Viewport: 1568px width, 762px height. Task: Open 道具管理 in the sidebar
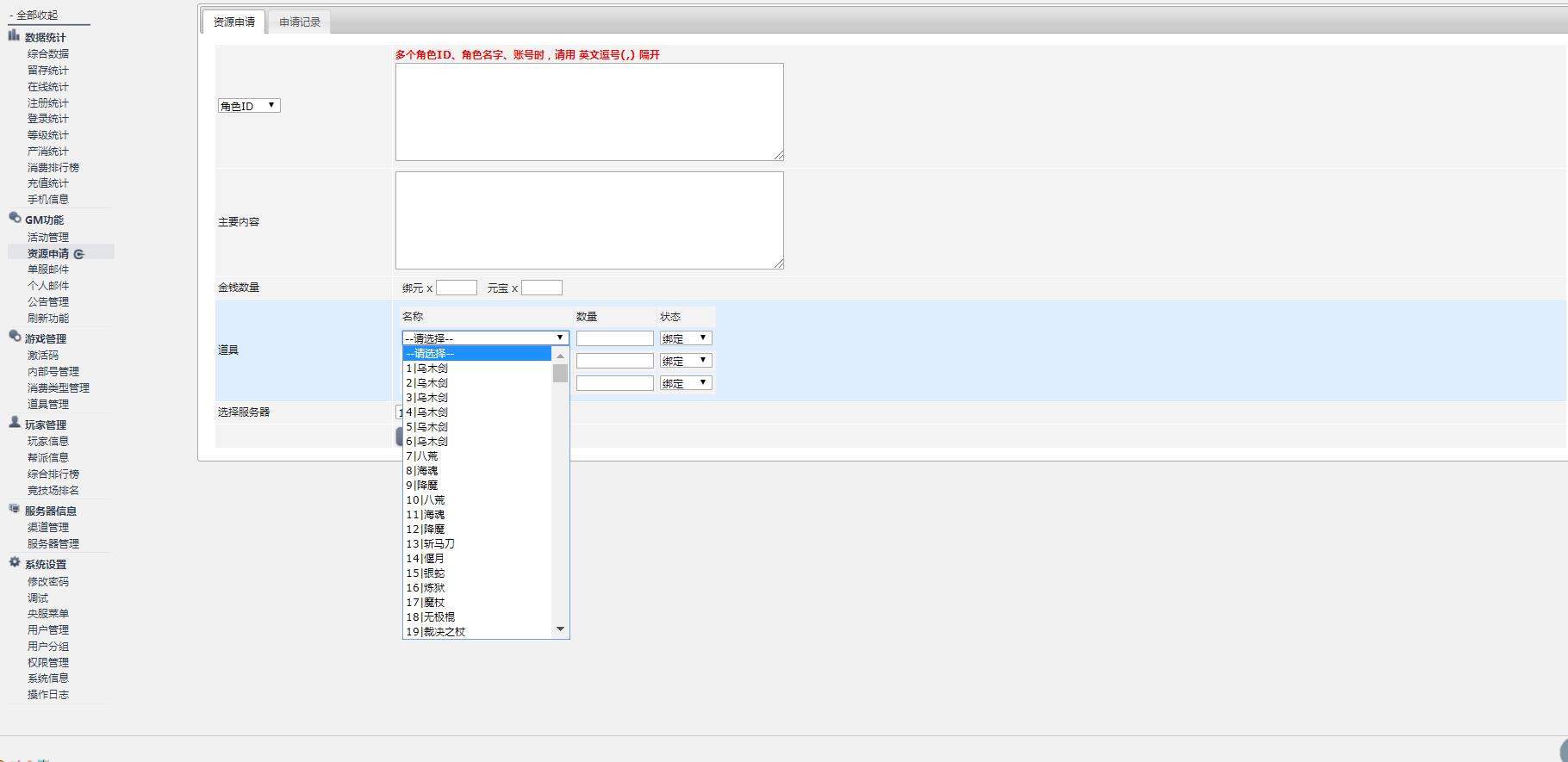pyautogui.click(x=48, y=404)
